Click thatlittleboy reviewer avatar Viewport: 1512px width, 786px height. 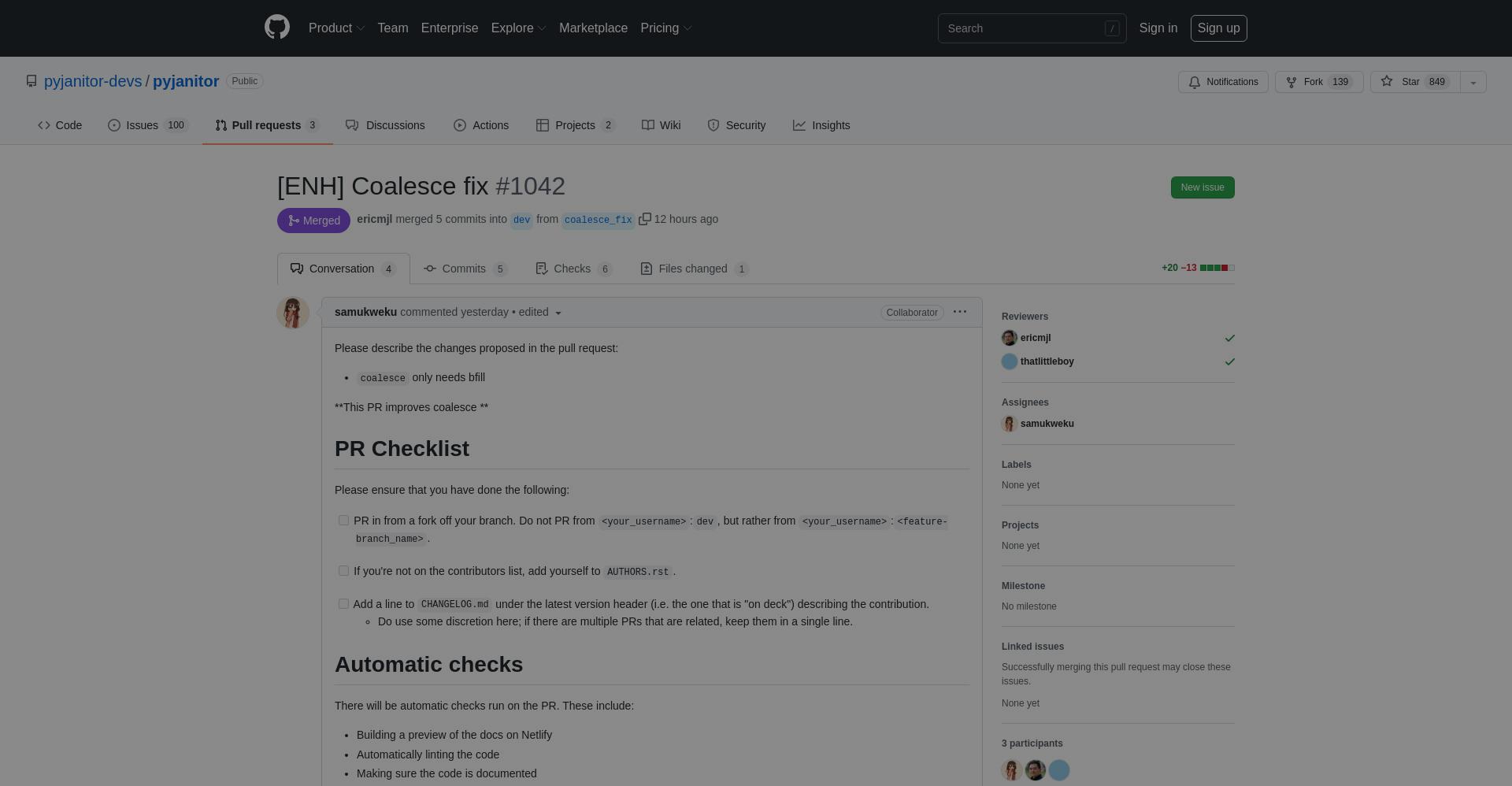coord(1010,361)
